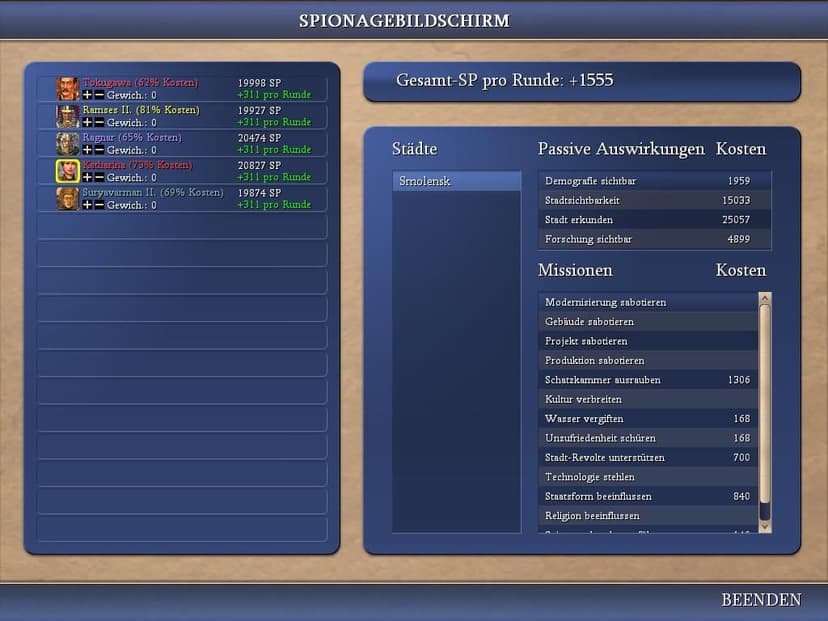828x621 pixels.
Task: Decrease espionage weight for Ragnar
Action: tap(99, 150)
